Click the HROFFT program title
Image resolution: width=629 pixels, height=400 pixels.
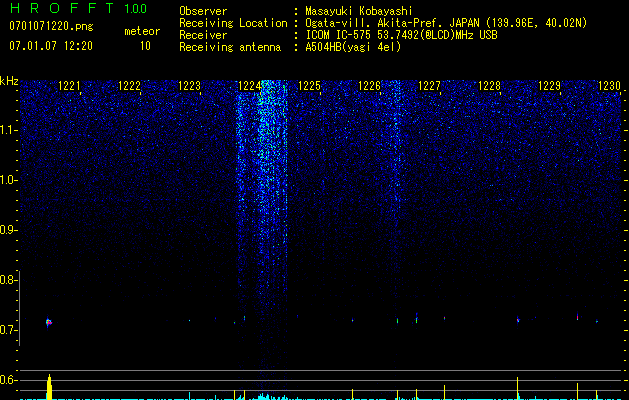click(x=62, y=8)
